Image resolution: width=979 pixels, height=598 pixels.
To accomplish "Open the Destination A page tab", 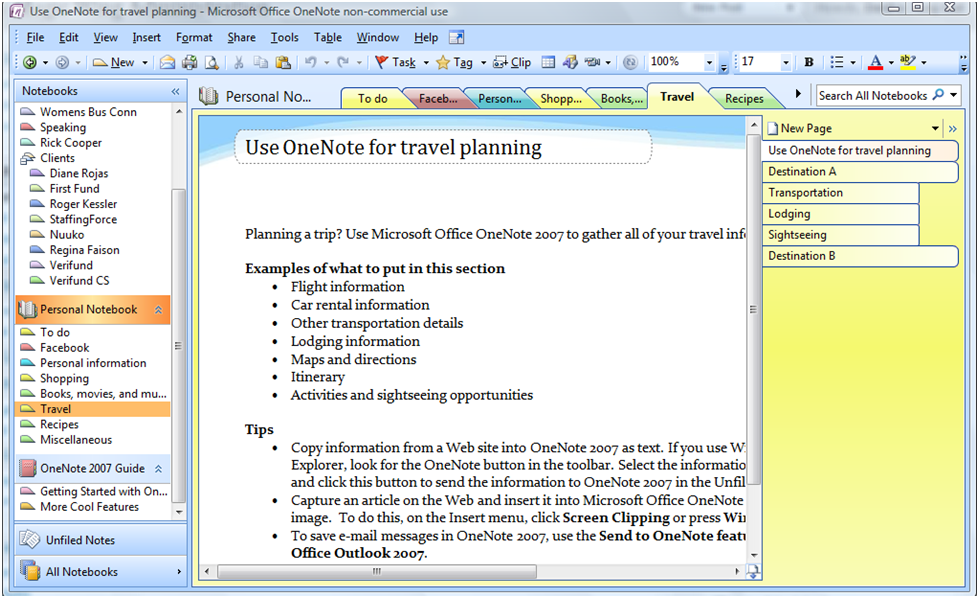I will click(859, 172).
